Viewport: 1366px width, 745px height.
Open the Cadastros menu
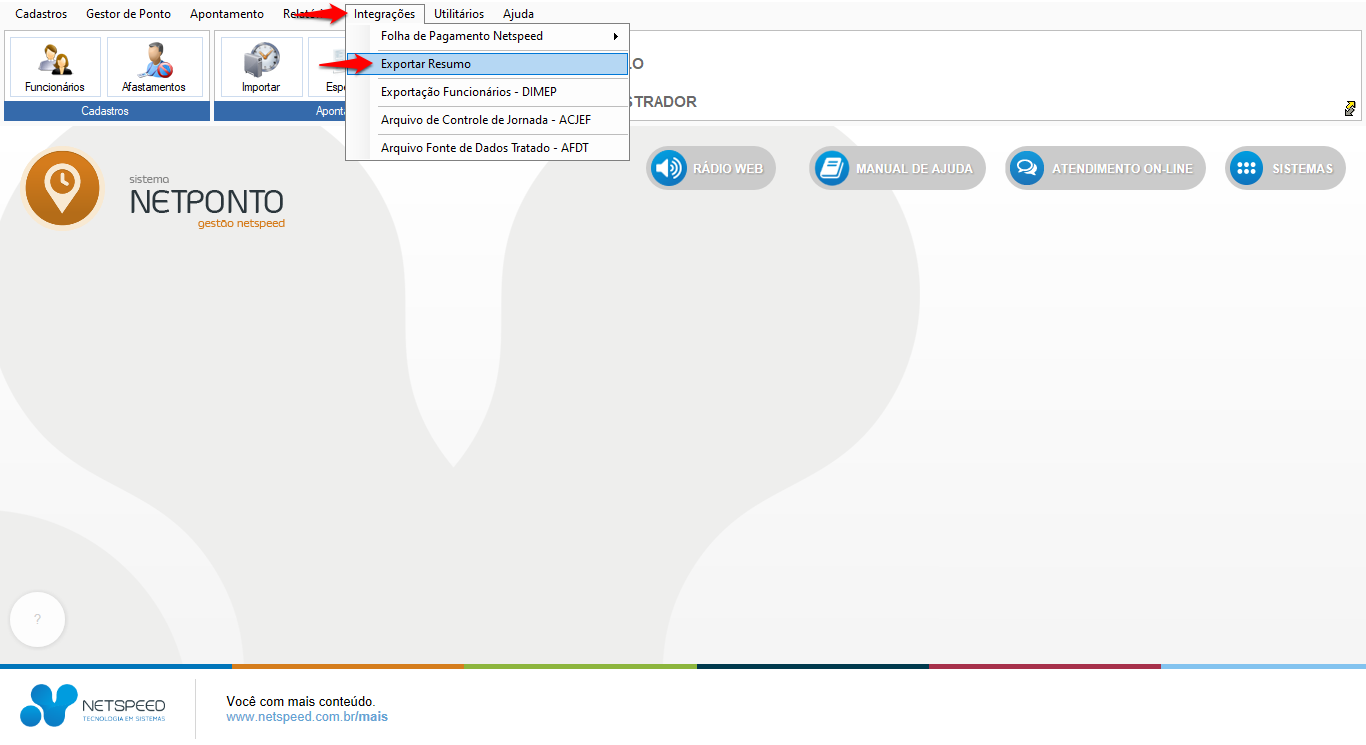[x=41, y=14]
